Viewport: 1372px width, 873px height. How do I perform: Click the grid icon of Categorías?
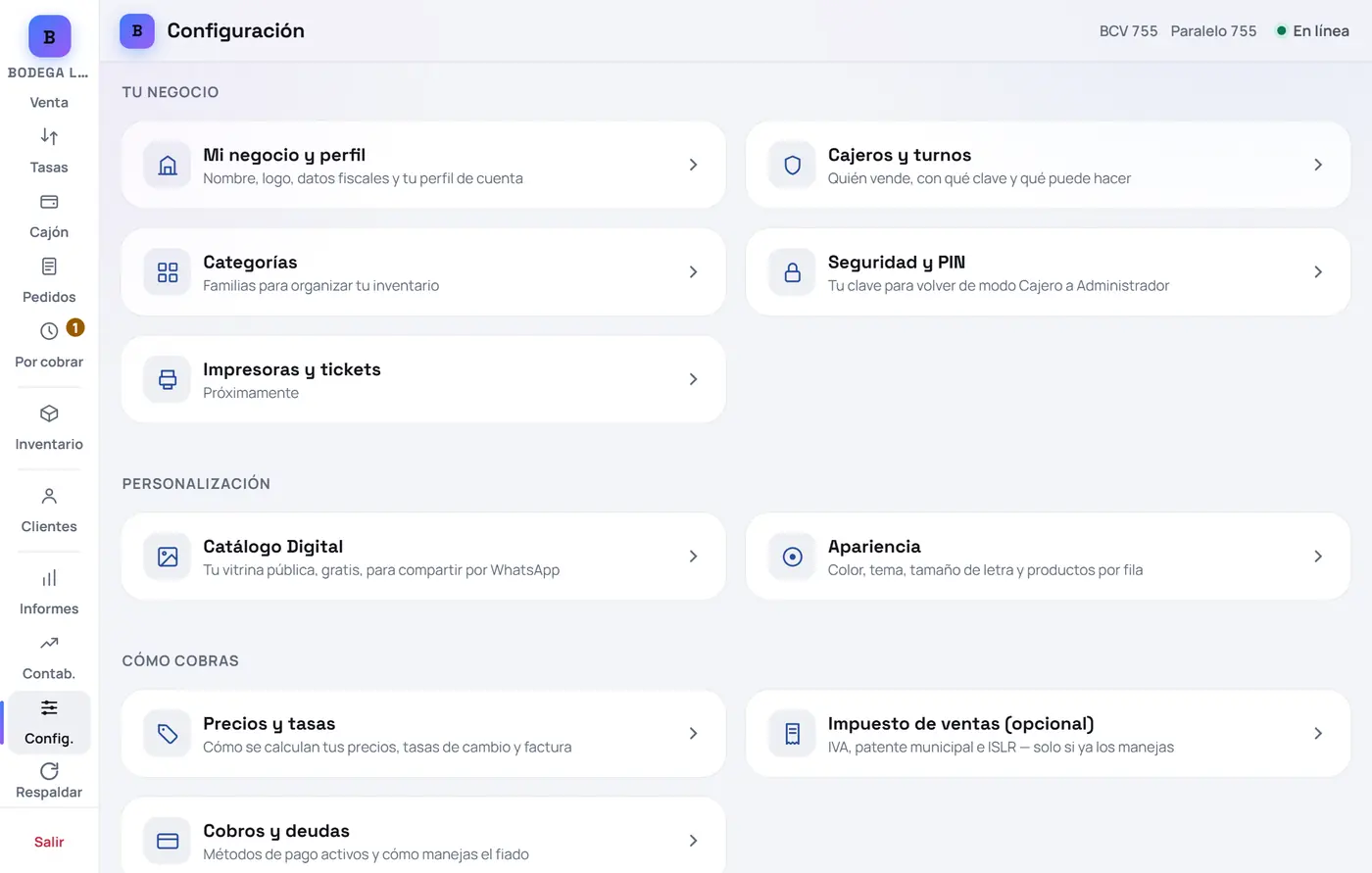tap(168, 272)
